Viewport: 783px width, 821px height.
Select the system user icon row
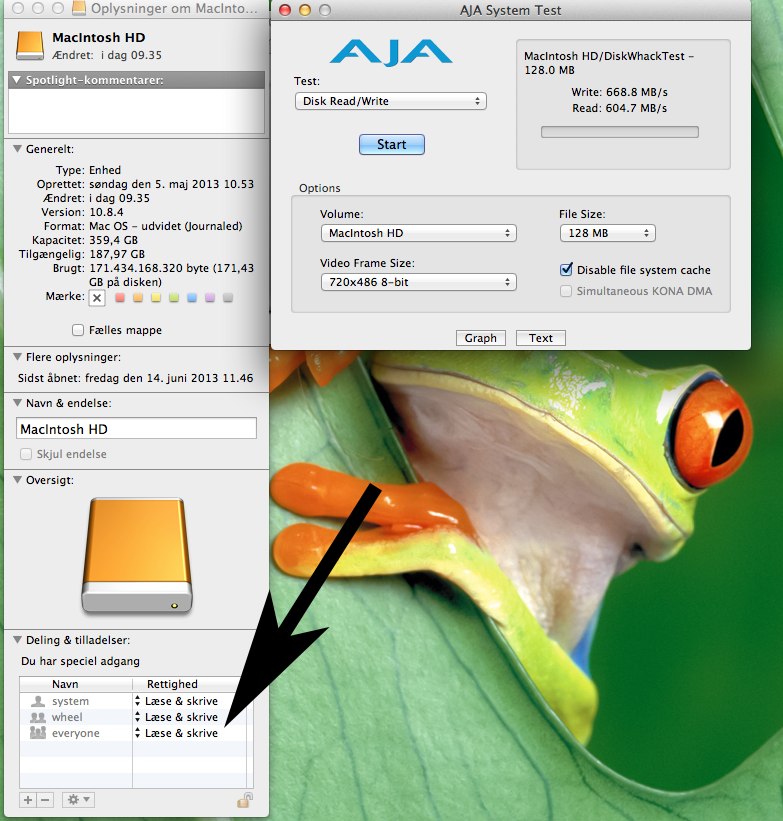(x=38, y=701)
